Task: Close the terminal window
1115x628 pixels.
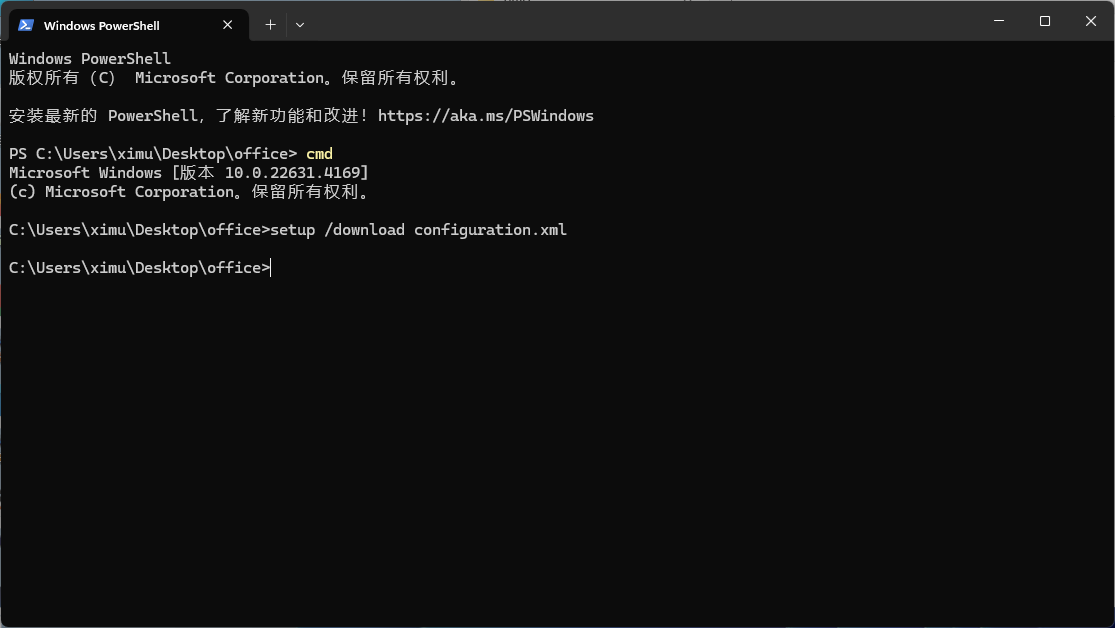Action: 1091,21
